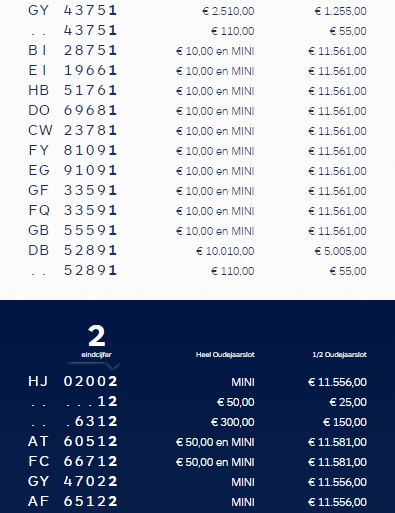Select the FC 66712 number
The width and height of the screenshot is (395, 513).
(x=73, y=461)
